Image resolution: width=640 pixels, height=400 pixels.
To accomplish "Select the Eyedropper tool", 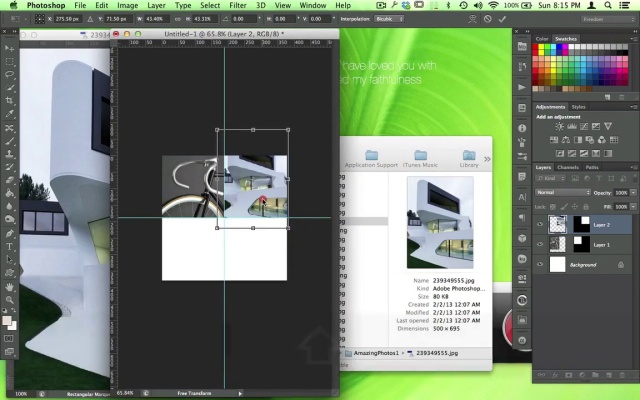I will [x=9, y=114].
